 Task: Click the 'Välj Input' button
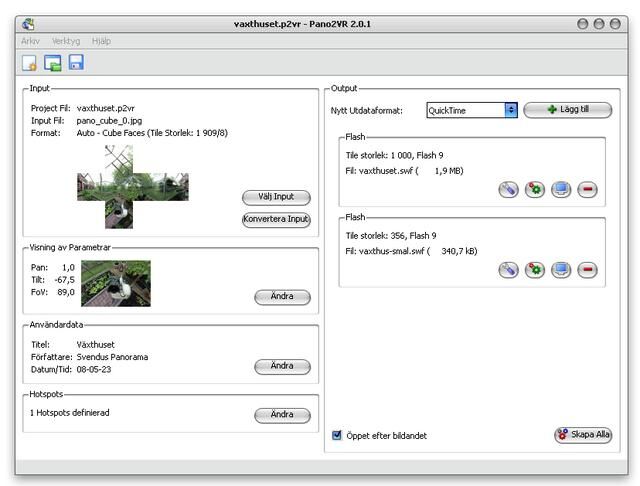(276, 197)
